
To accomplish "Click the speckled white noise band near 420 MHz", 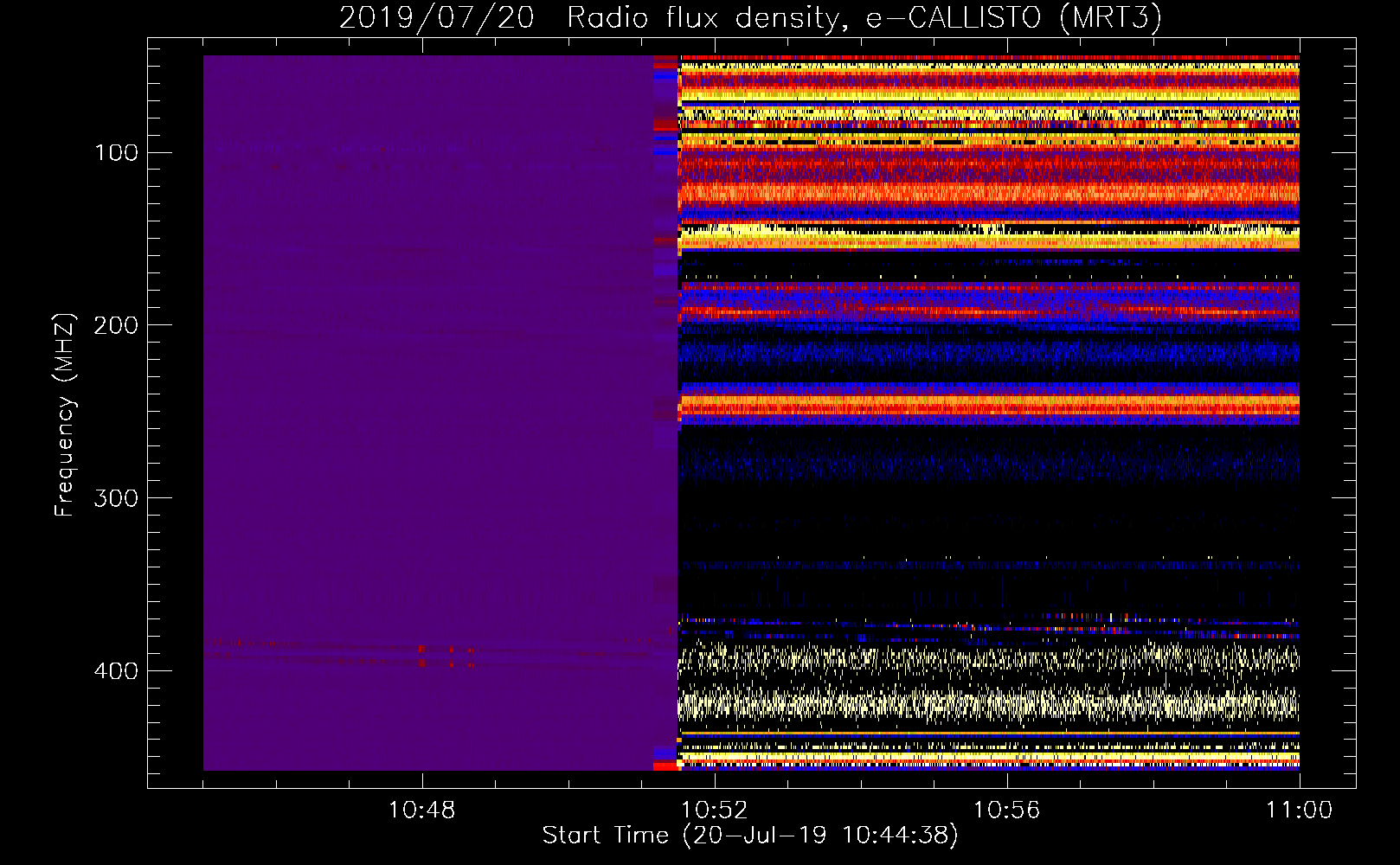I will [x=986, y=704].
